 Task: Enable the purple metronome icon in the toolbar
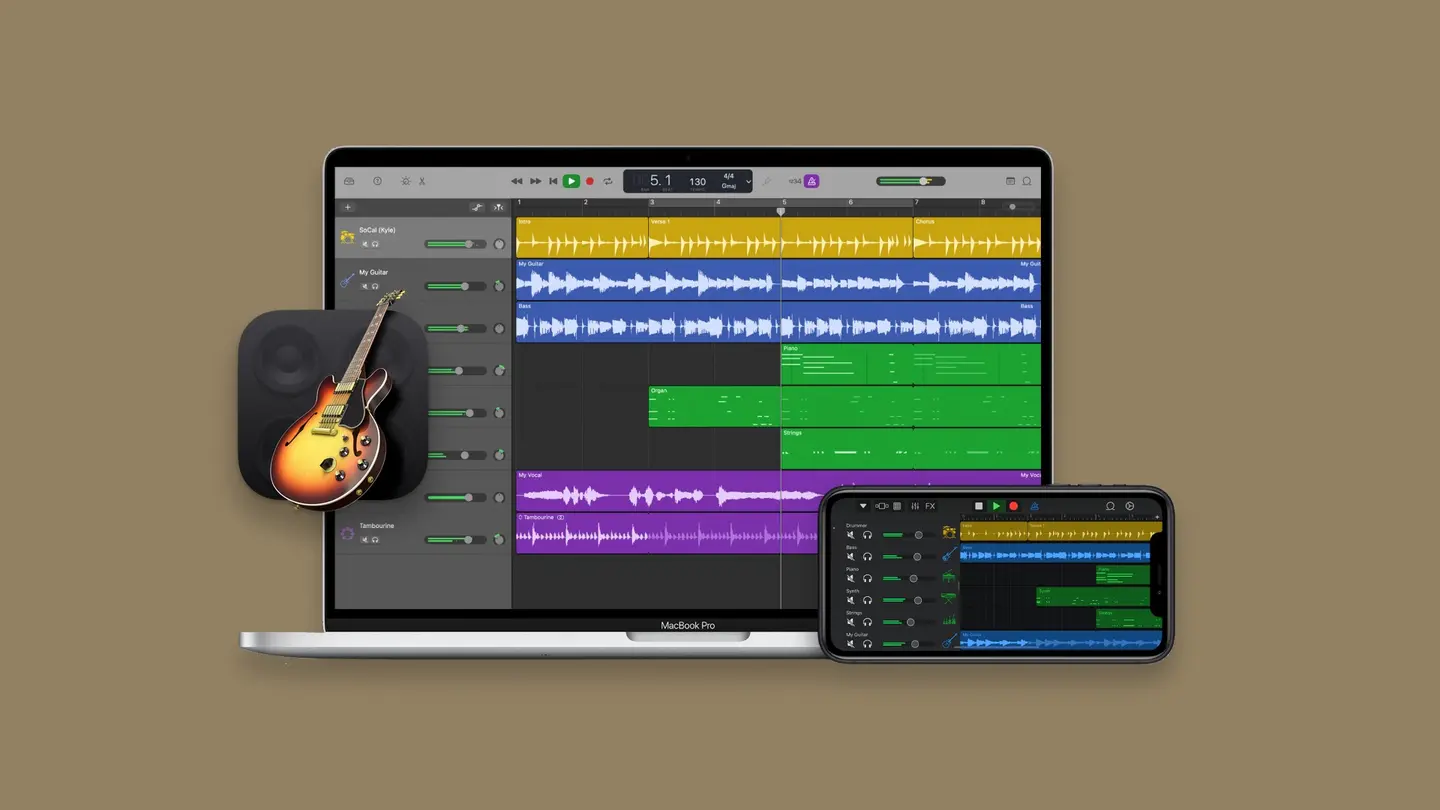coord(812,181)
